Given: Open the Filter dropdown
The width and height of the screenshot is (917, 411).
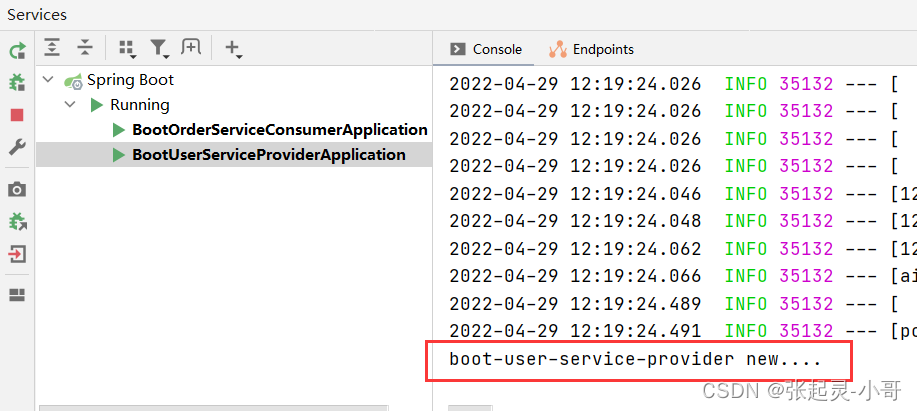Looking at the screenshot, I should pyautogui.click(x=159, y=48).
